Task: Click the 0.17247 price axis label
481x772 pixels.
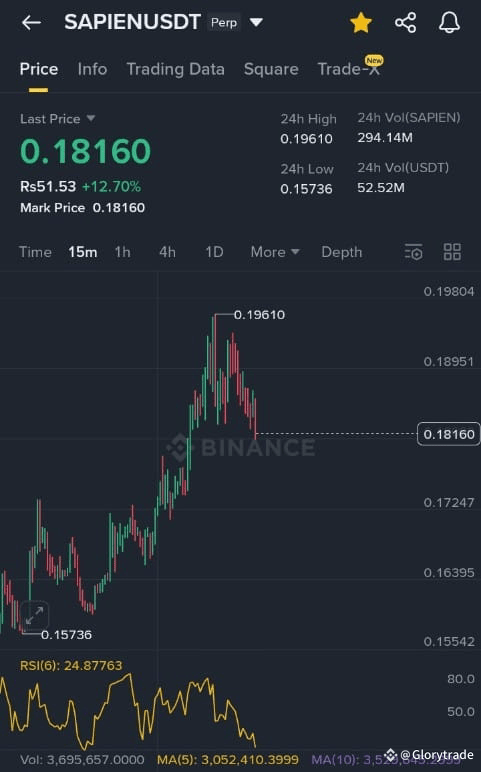Action: click(449, 503)
